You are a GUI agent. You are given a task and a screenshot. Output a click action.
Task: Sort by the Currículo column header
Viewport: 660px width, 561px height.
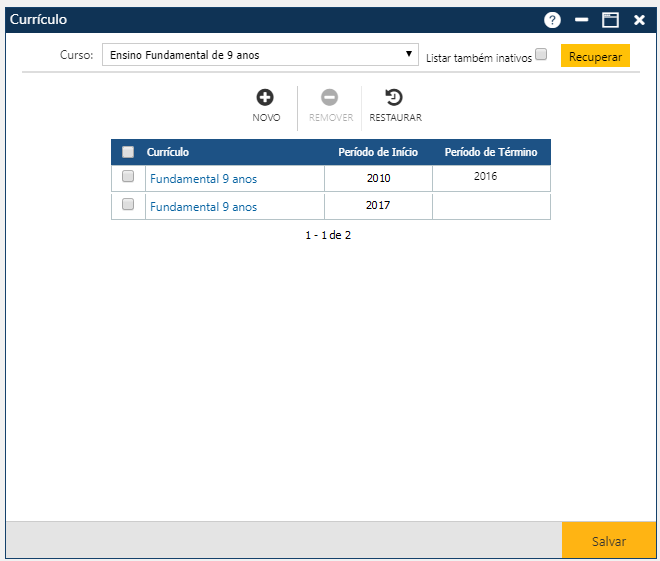(168, 152)
